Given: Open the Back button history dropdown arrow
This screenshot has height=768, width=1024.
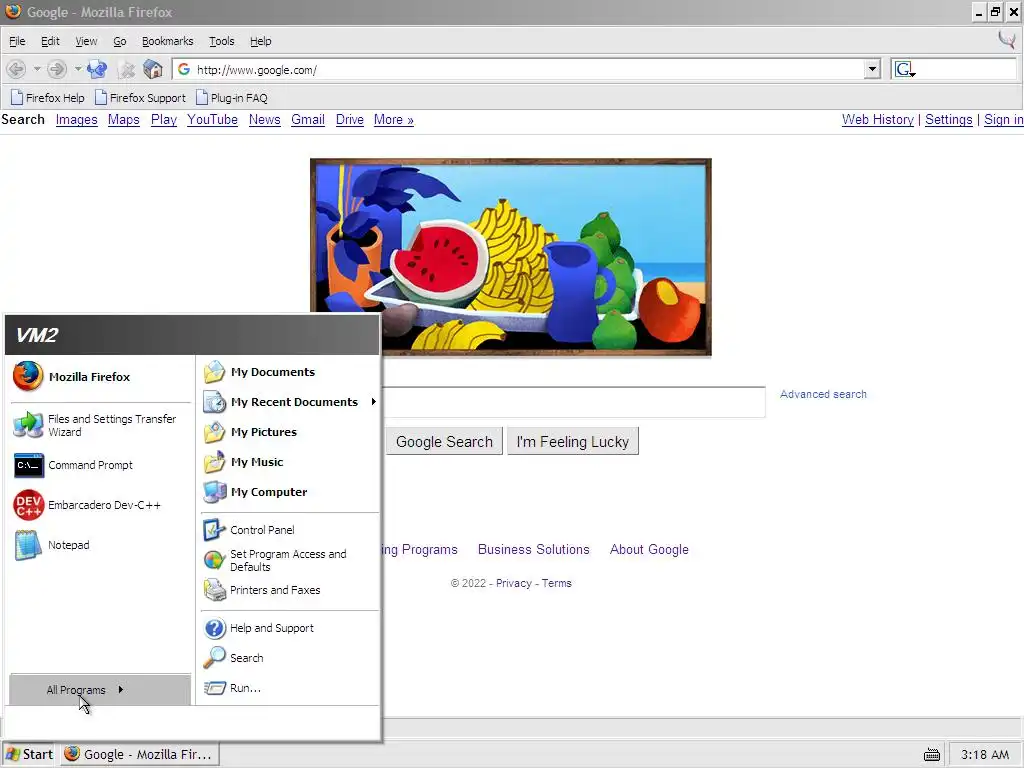Looking at the screenshot, I should [x=37, y=69].
